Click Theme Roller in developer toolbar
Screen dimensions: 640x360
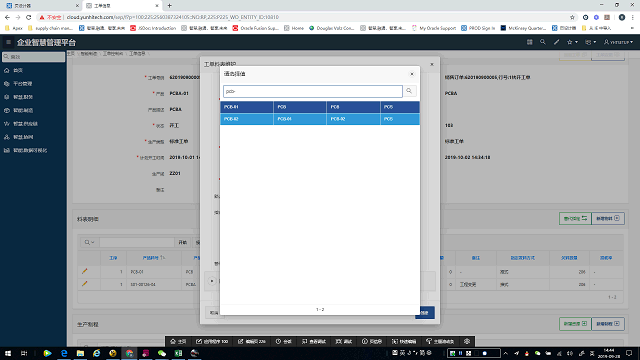click(x=440, y=341)
